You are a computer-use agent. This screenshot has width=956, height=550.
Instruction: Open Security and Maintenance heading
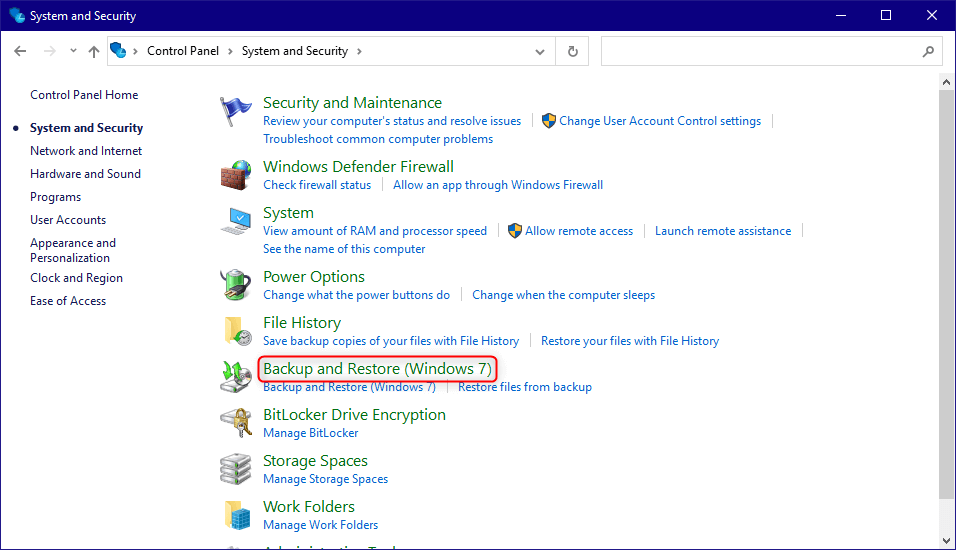tap(352, 102)
